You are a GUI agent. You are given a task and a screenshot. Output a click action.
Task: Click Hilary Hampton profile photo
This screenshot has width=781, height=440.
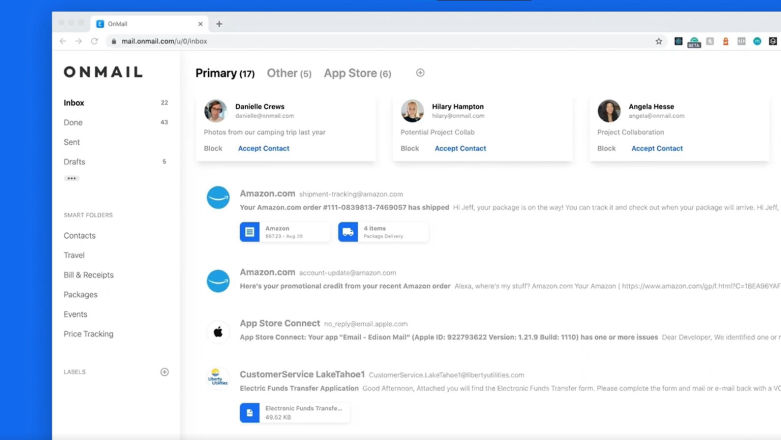pos(412,111)
